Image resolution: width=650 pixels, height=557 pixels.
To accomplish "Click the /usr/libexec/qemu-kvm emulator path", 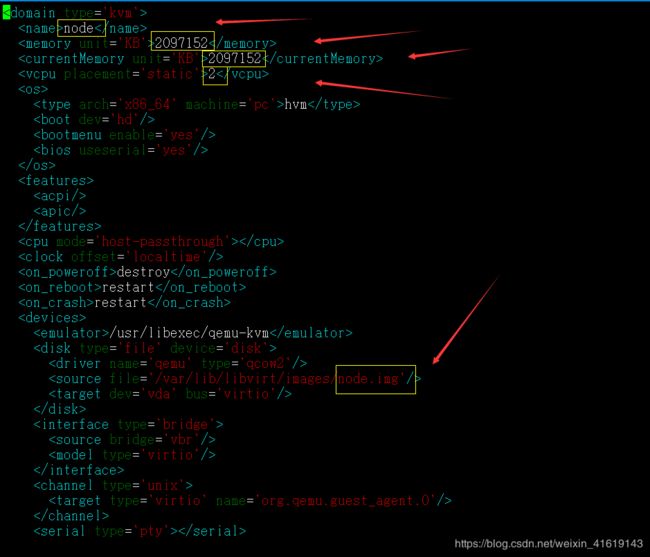I will (189, 333).
